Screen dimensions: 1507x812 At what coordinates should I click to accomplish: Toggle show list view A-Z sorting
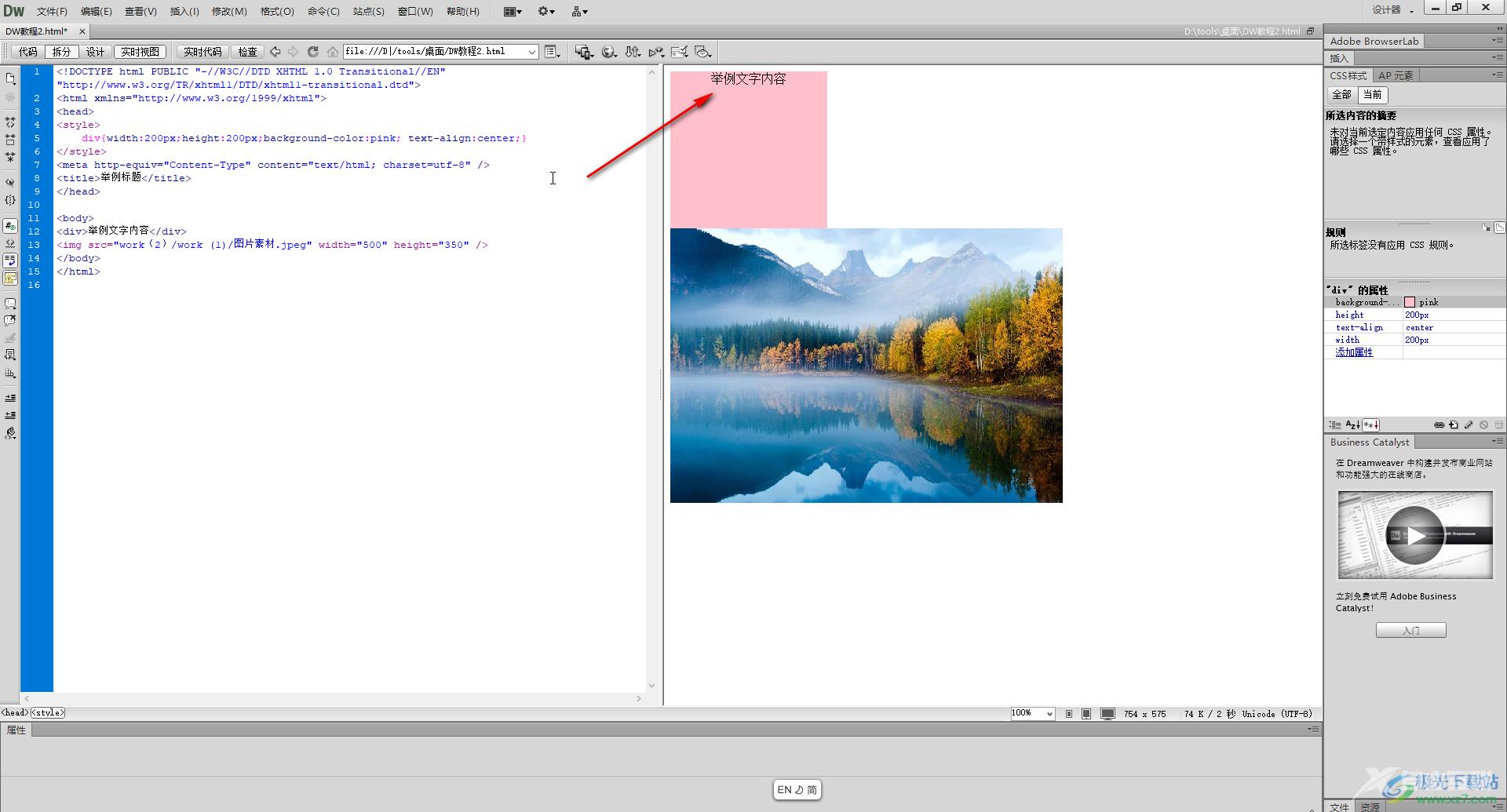pos(1352,424)
